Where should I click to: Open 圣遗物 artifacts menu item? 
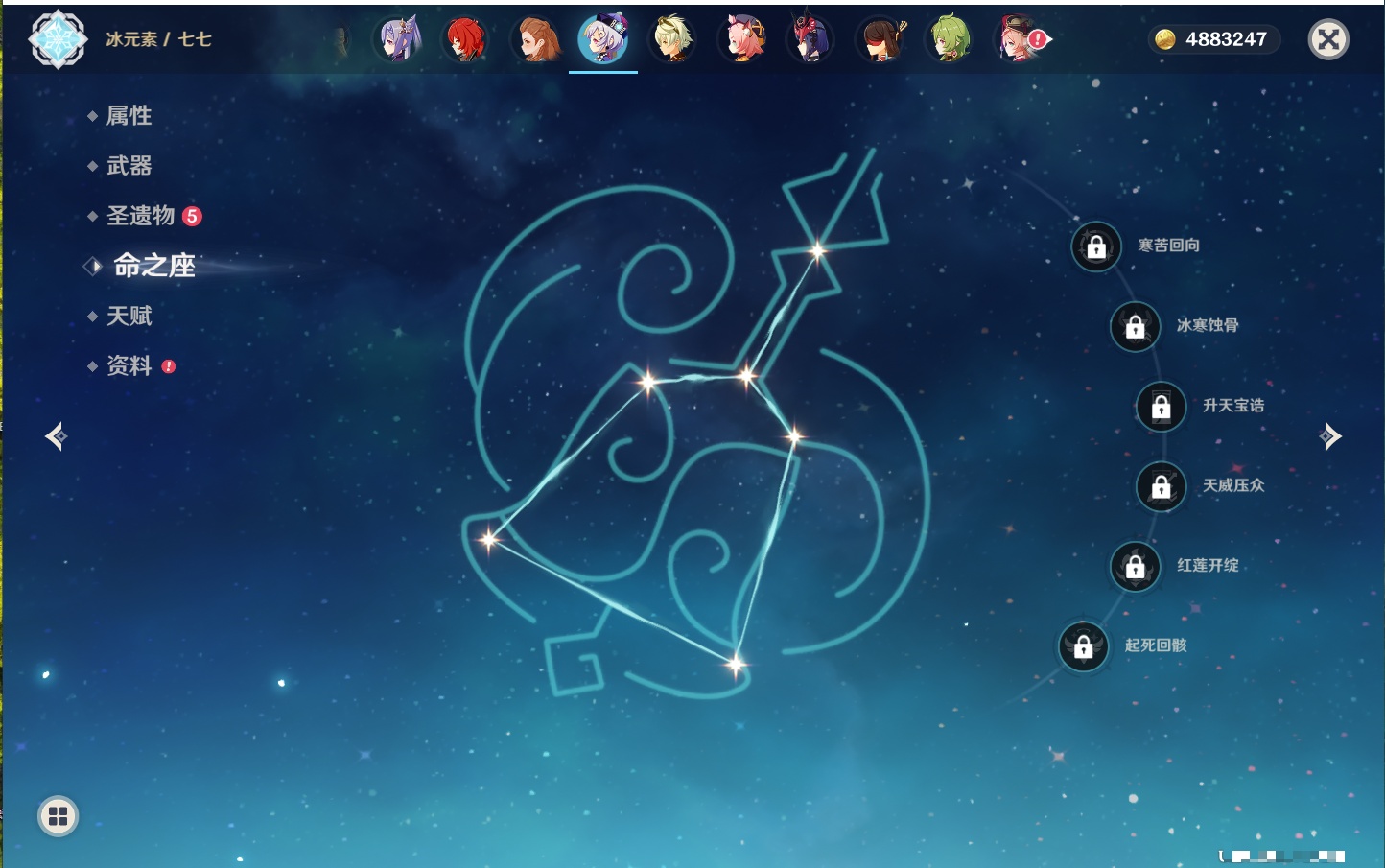click(x=140, y=216)
